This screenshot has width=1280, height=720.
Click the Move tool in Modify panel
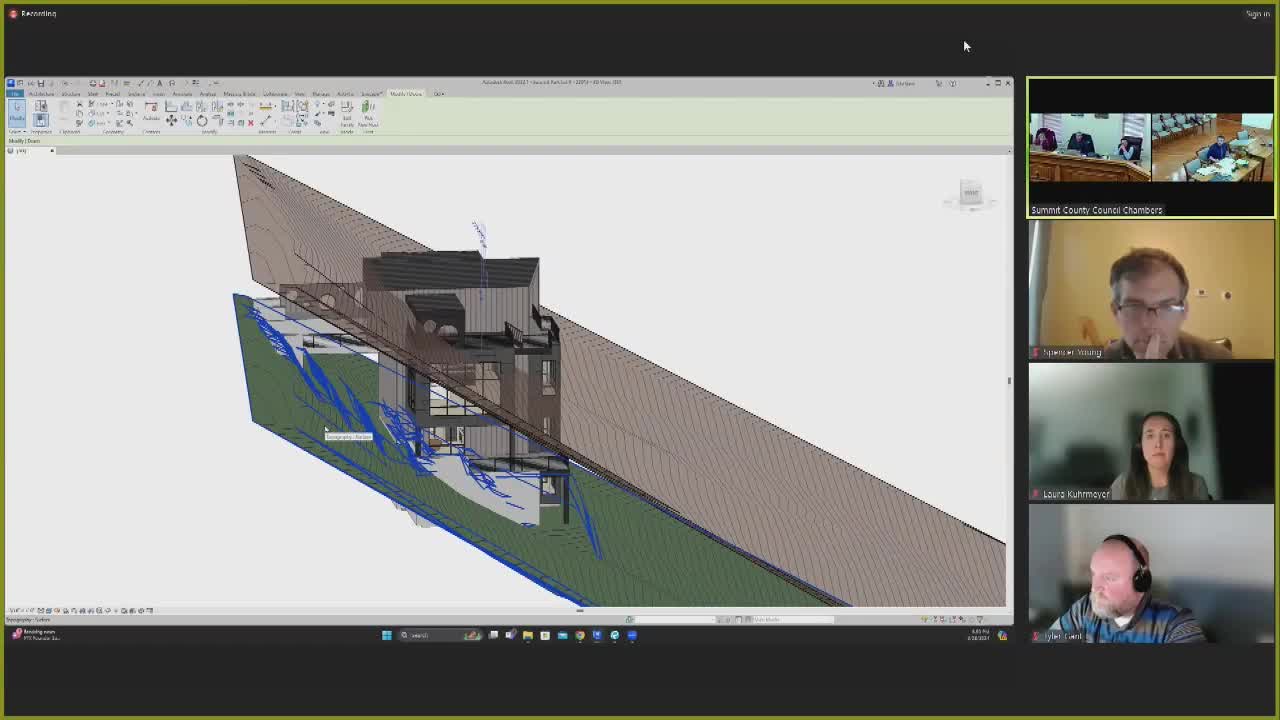coord(171,121)
